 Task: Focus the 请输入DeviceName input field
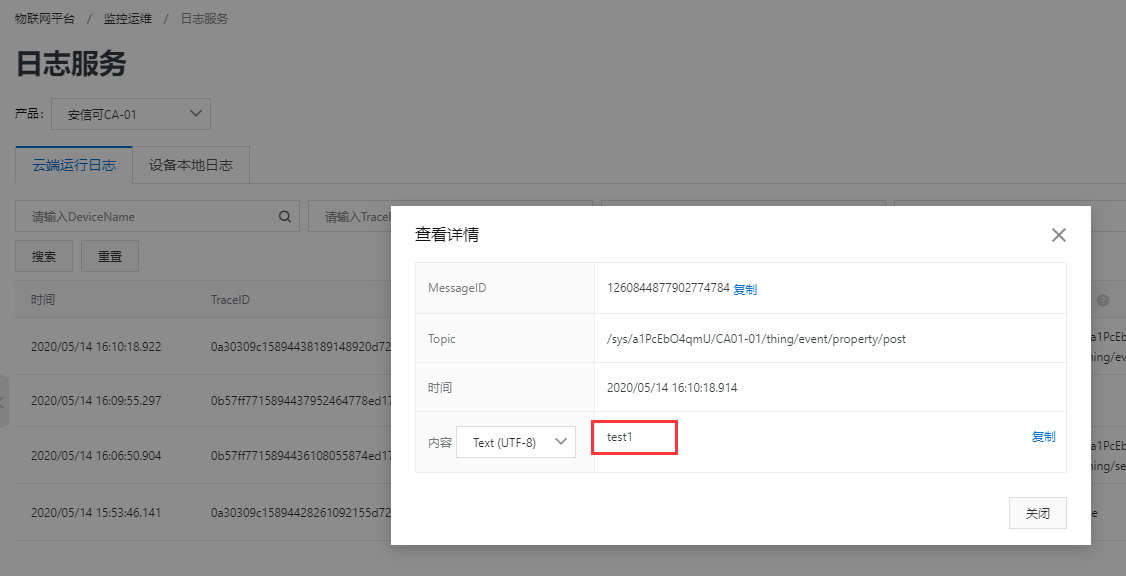point(157,216)
